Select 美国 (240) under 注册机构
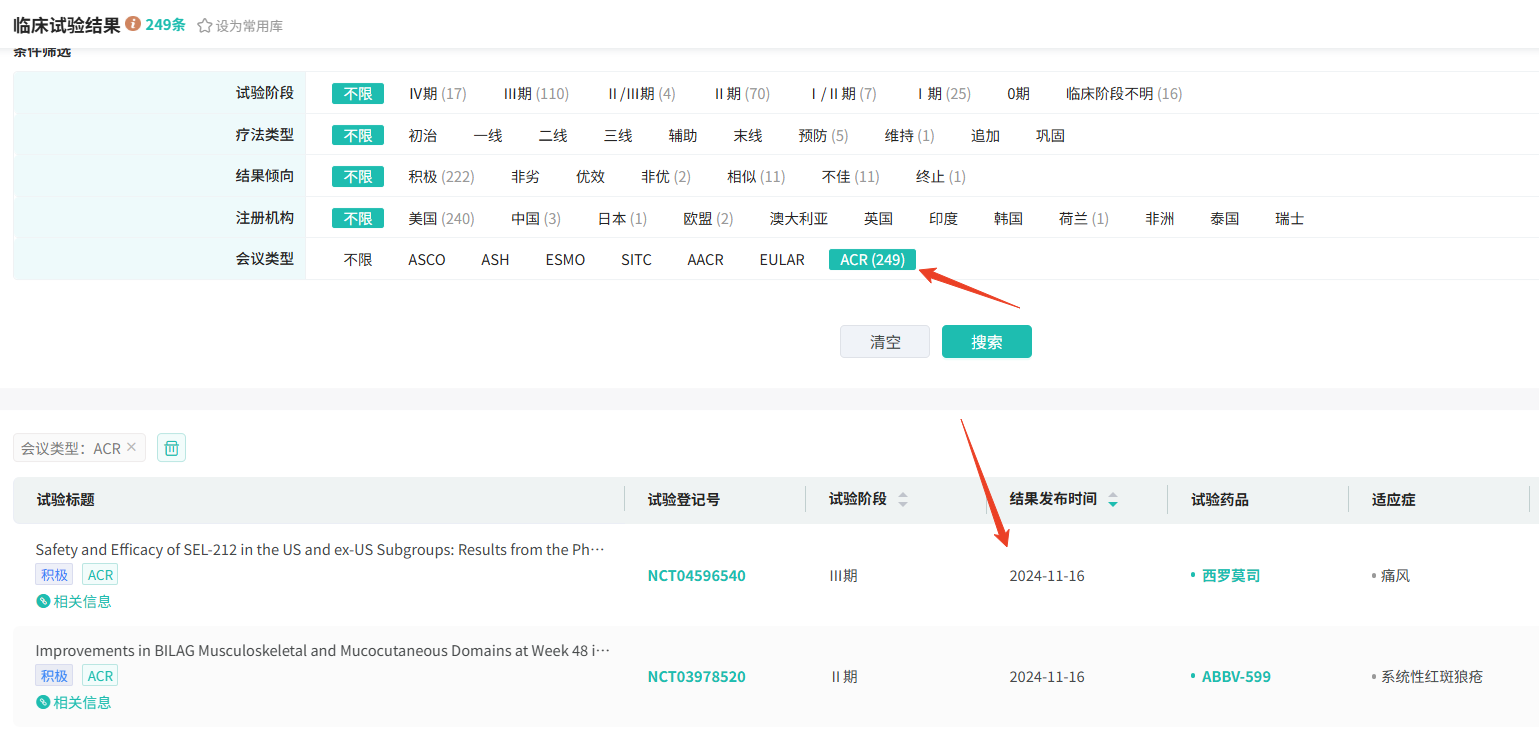The image size is (1539, 741). pyautogui.click(x=441, y=218)
